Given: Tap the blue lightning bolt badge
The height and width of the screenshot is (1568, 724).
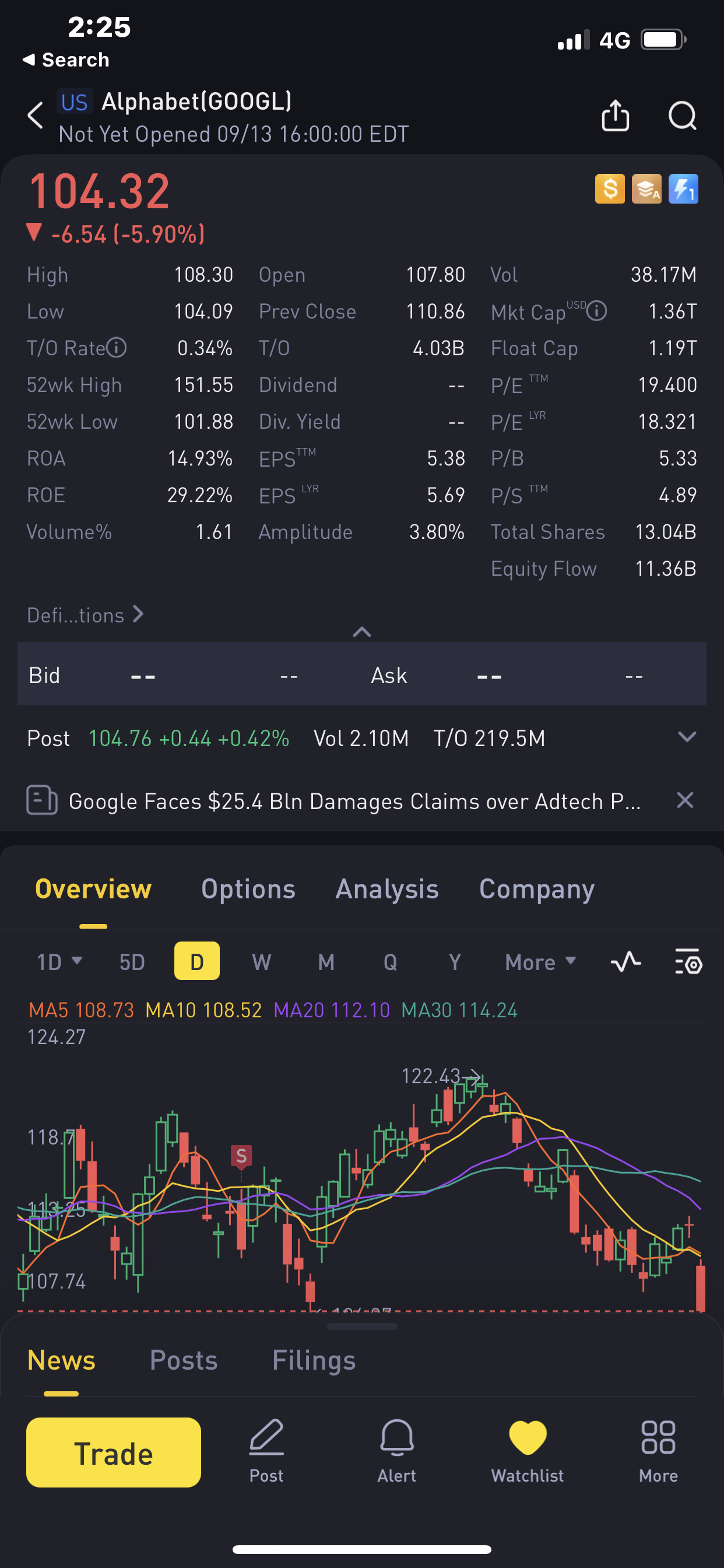Looking at the screenshot, I should pos(683,188).
